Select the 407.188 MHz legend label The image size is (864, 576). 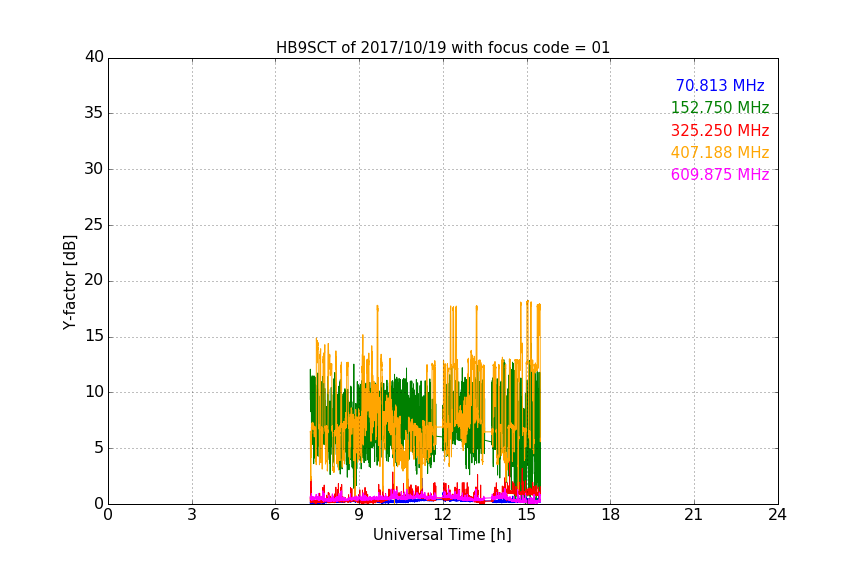[x=720, y=152]
